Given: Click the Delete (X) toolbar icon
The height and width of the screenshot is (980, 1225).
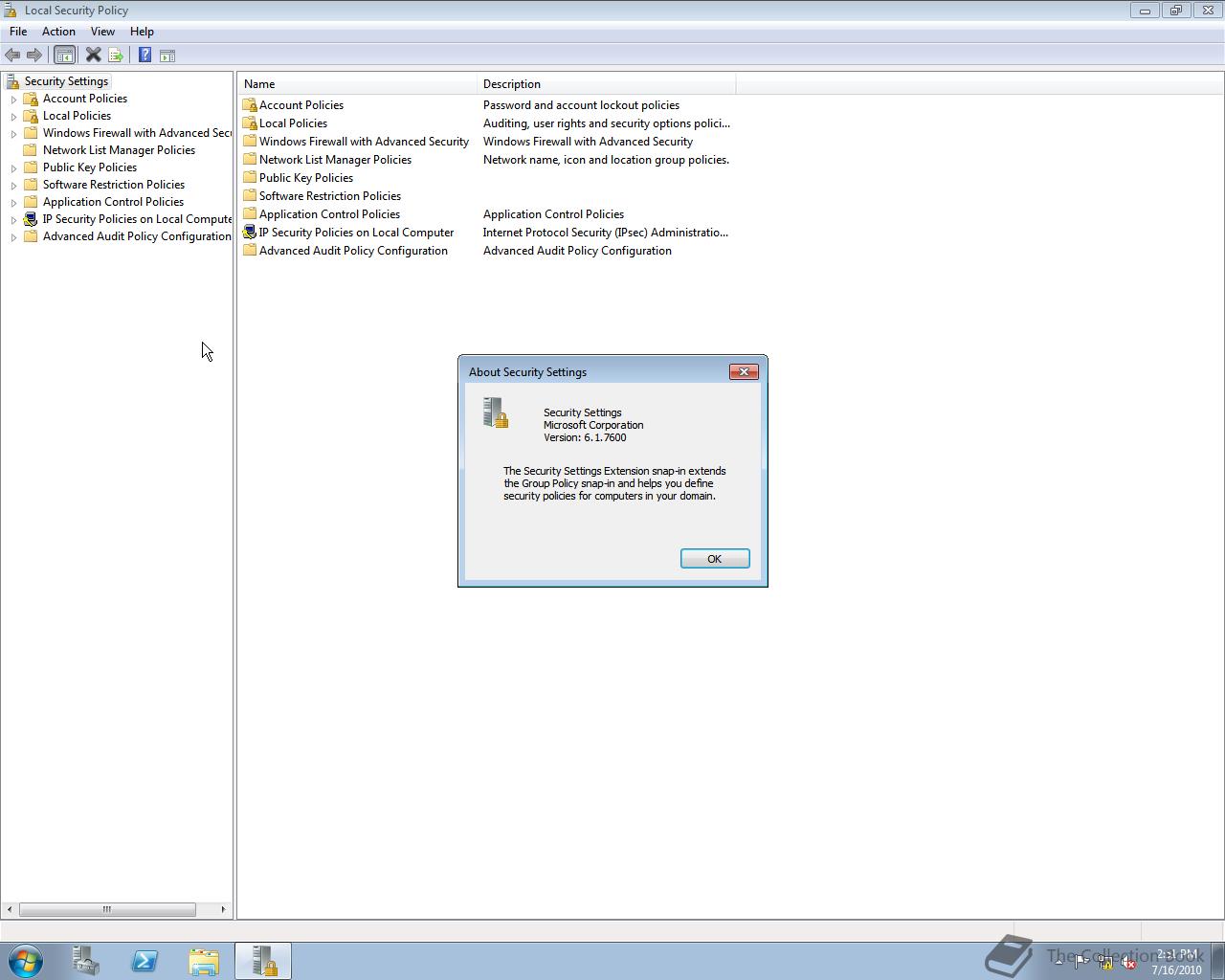Looking at the screenshot, I should tap(93, 56).
